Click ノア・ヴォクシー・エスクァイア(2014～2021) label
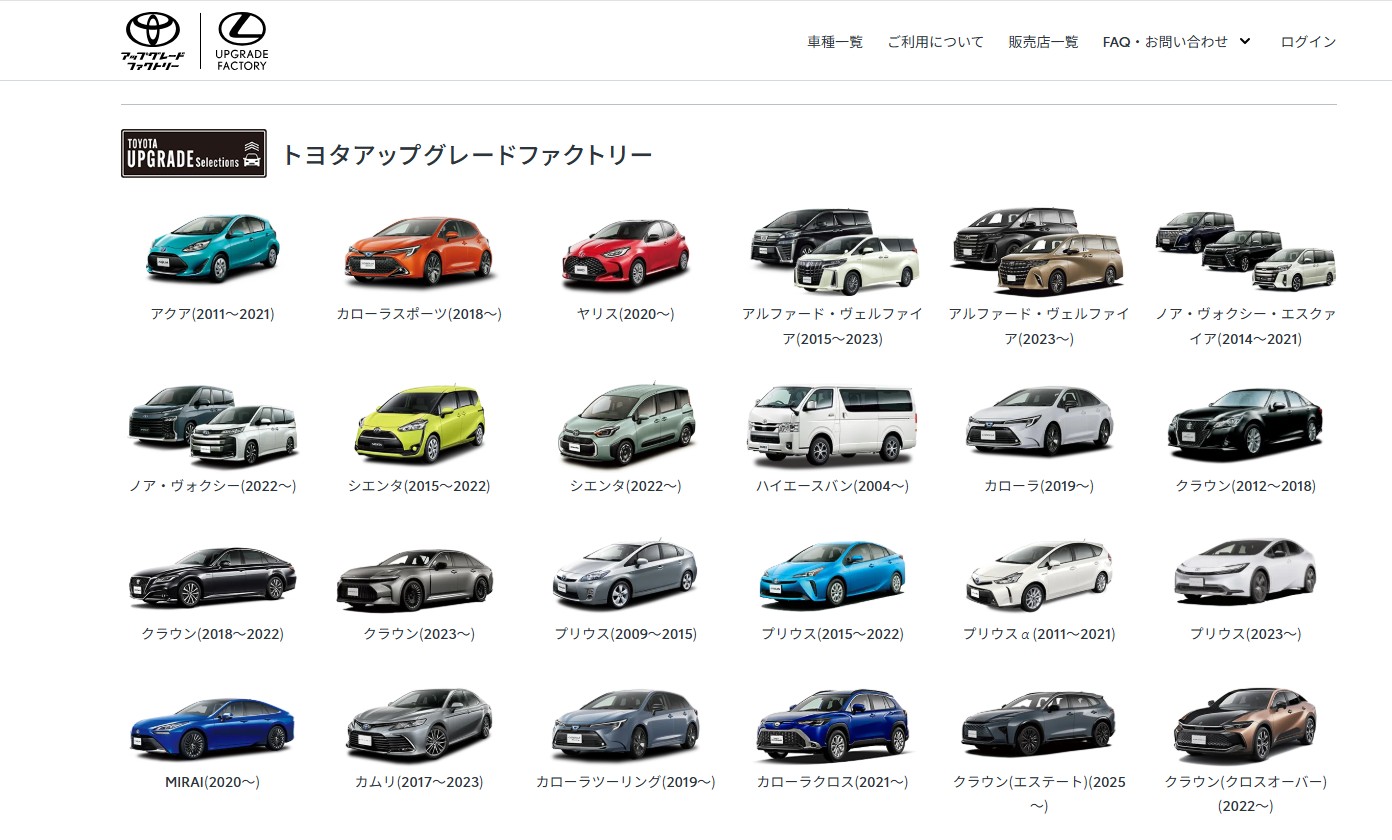This screenshot has height=840, width=1392. [1246, 326]
